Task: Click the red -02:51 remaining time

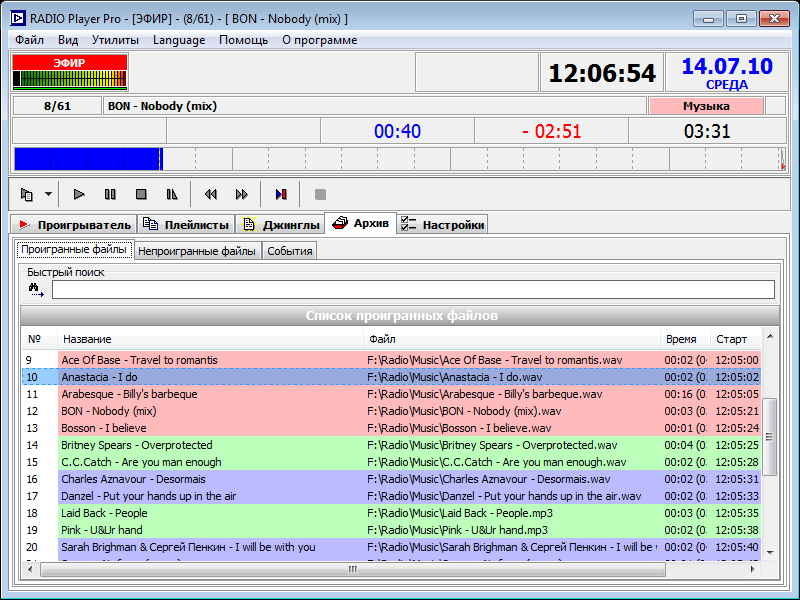Action: [x=551, y=131]
